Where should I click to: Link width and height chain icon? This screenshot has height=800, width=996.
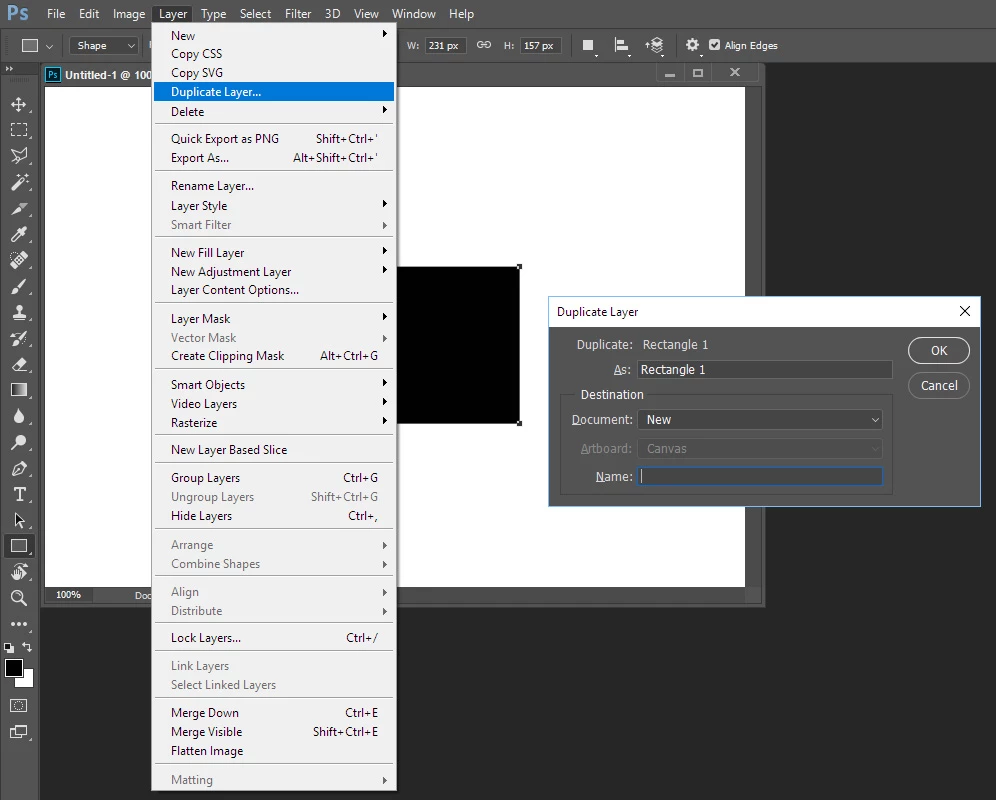point(484,45)
